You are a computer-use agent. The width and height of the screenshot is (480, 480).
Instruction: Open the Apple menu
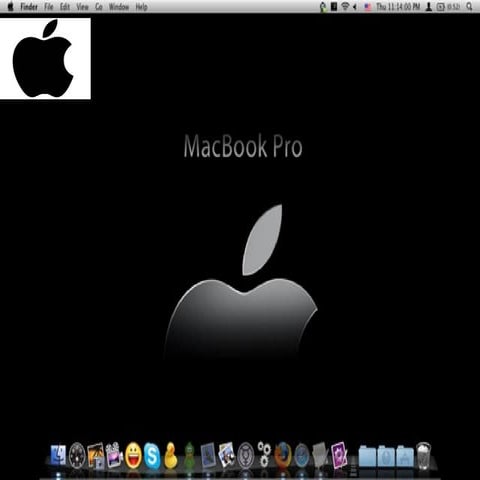[10, 7]
